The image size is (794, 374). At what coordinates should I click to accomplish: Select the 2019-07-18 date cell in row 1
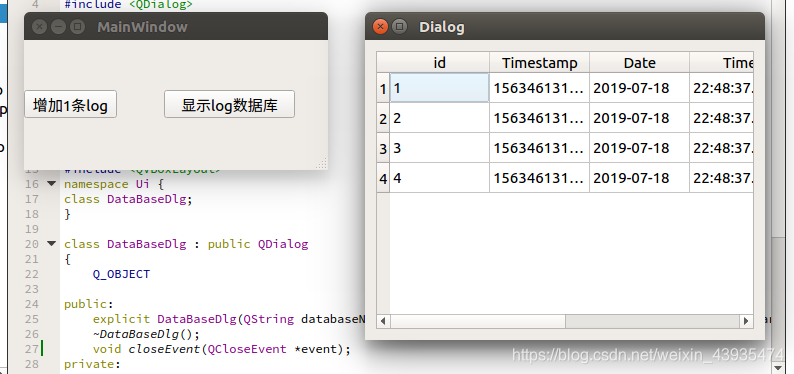tap(640, 88)
